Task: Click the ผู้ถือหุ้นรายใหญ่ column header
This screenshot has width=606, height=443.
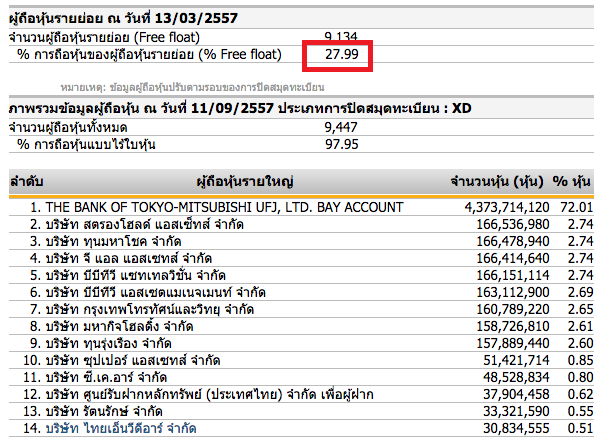Action: [x=245, y=181]
